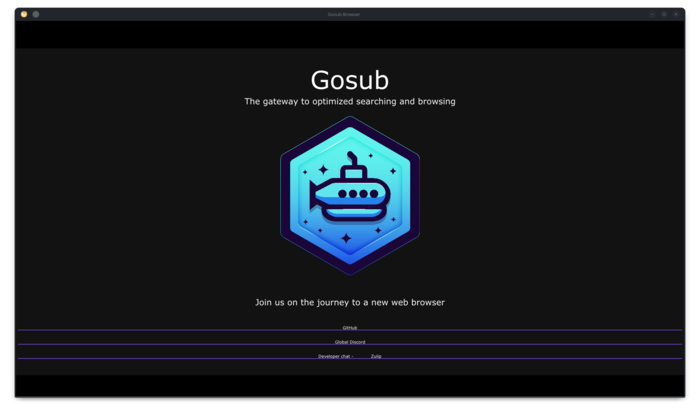Close the Gosub Browser window
The width and height of the screenshot is (700, 419).
[x=676, y=14]
